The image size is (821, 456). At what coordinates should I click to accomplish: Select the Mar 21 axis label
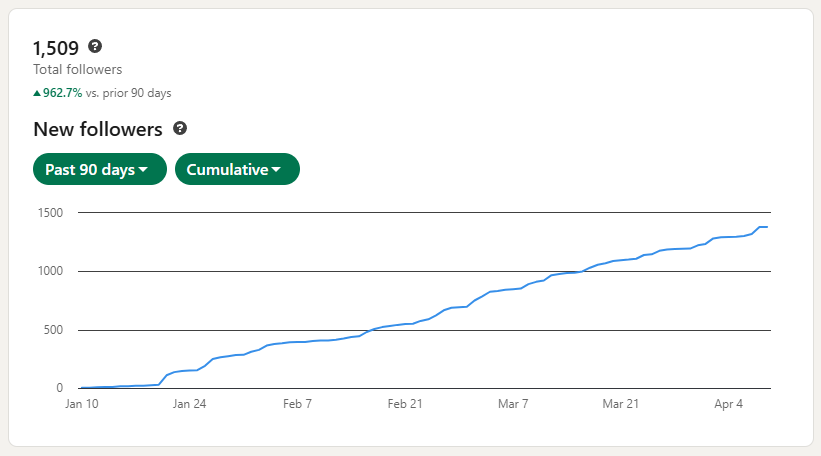(621, 405)
